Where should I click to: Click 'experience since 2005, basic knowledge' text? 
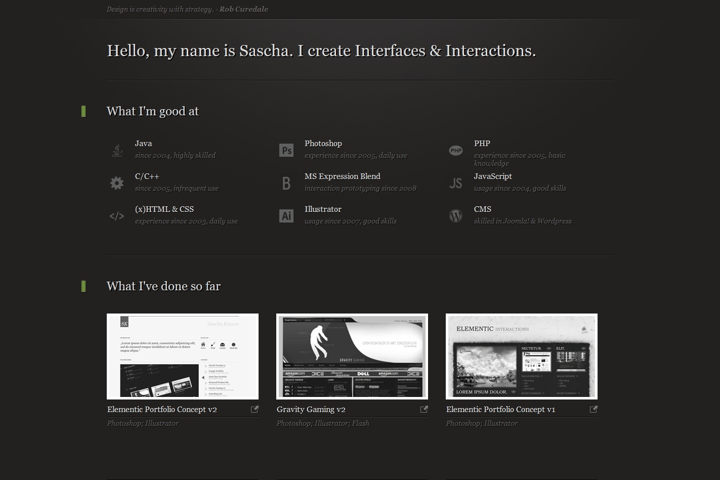click(519, 159)
